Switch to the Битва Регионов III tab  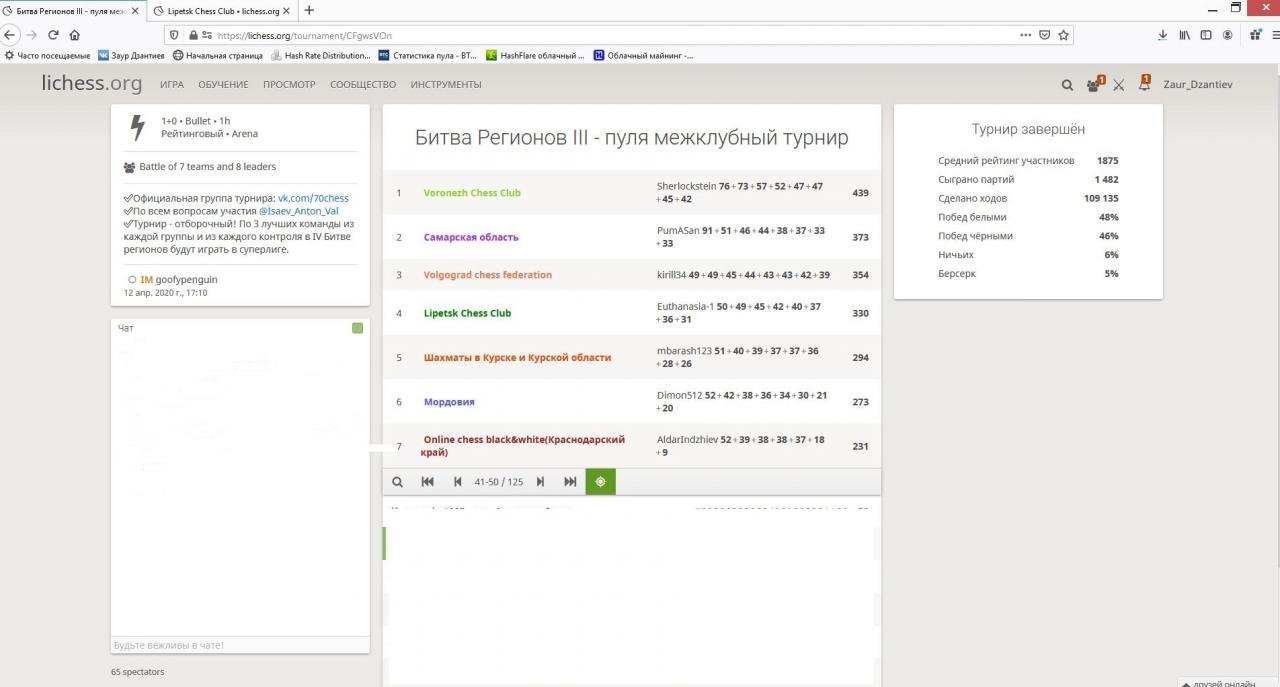72,10
